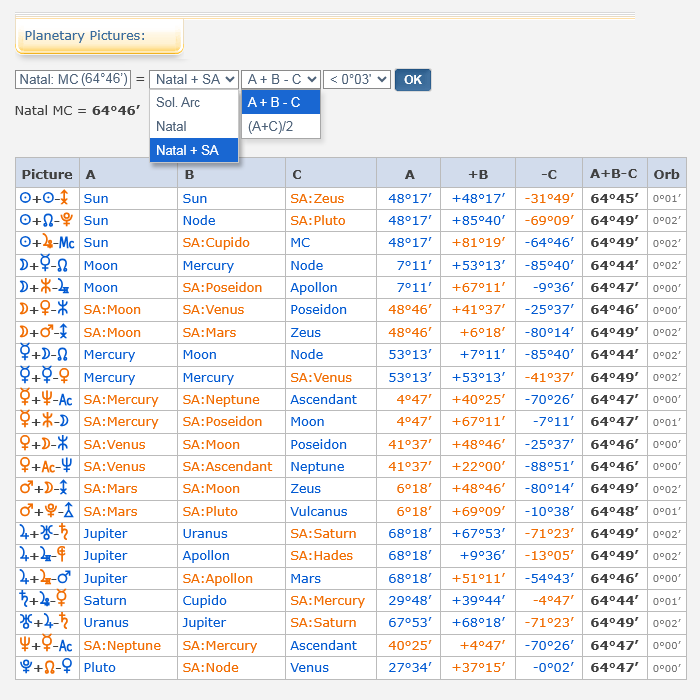Viewport: 700px width, 700px height.
Task: Click the Orb column header
Action: click(667, 174)
